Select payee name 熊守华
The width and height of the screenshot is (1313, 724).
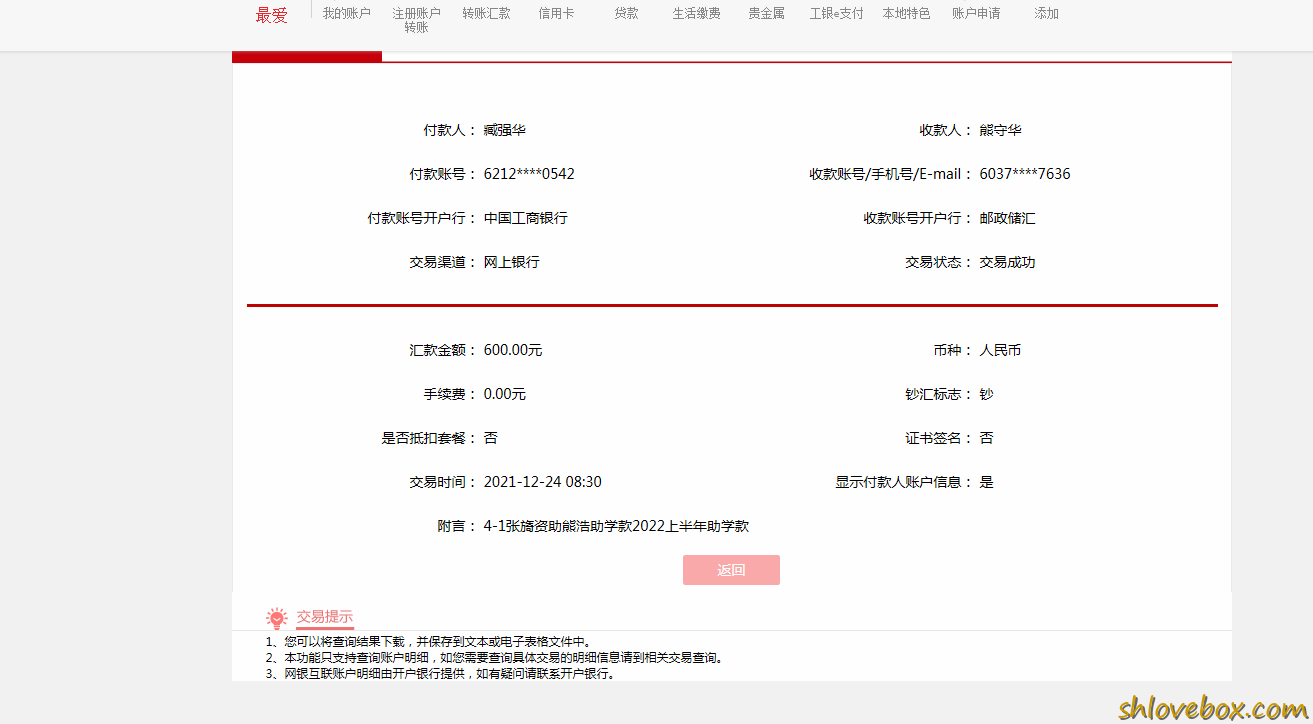point(1001,130)
